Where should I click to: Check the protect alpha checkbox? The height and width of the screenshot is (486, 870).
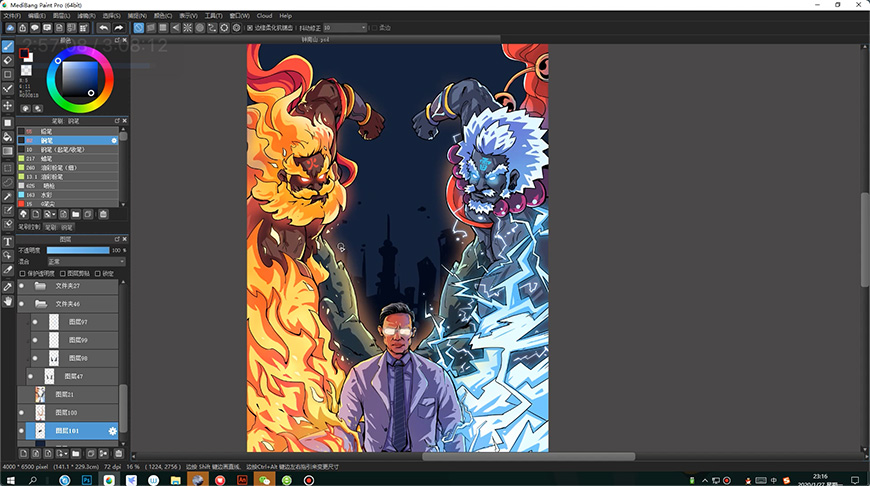pos(22,274)
